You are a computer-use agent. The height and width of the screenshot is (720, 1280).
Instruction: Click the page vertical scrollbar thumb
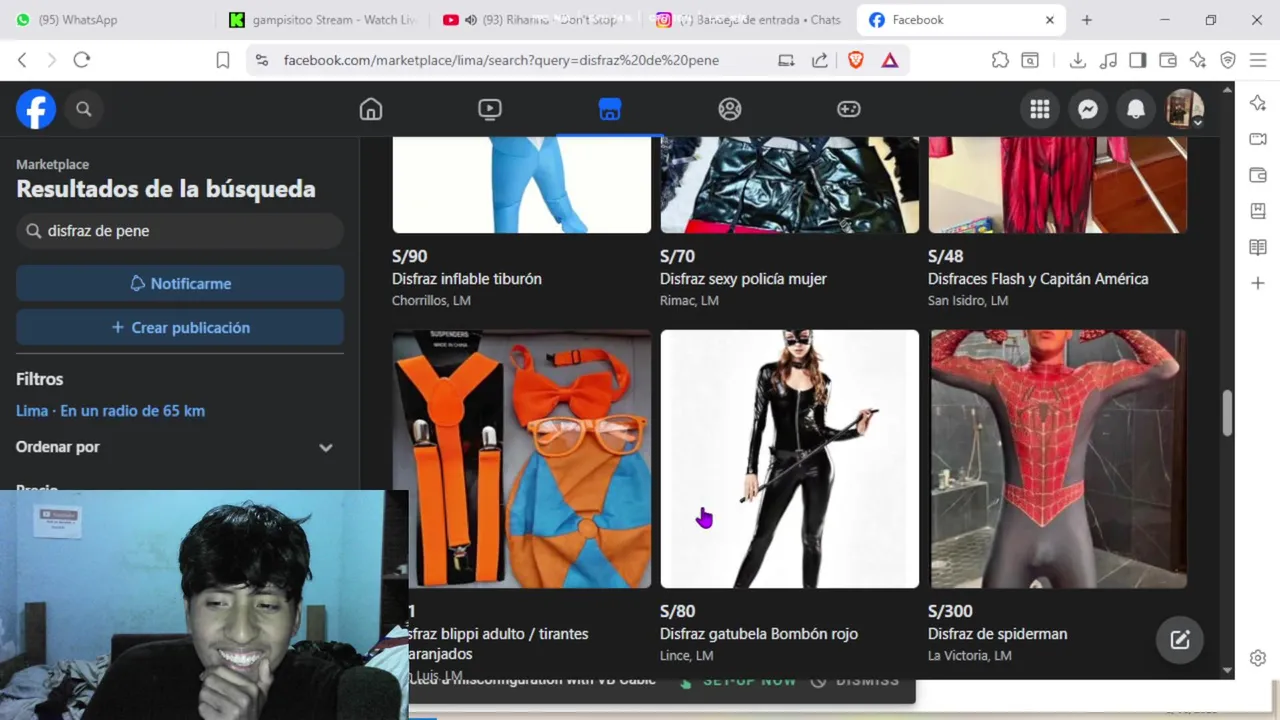coord(1227,413)
